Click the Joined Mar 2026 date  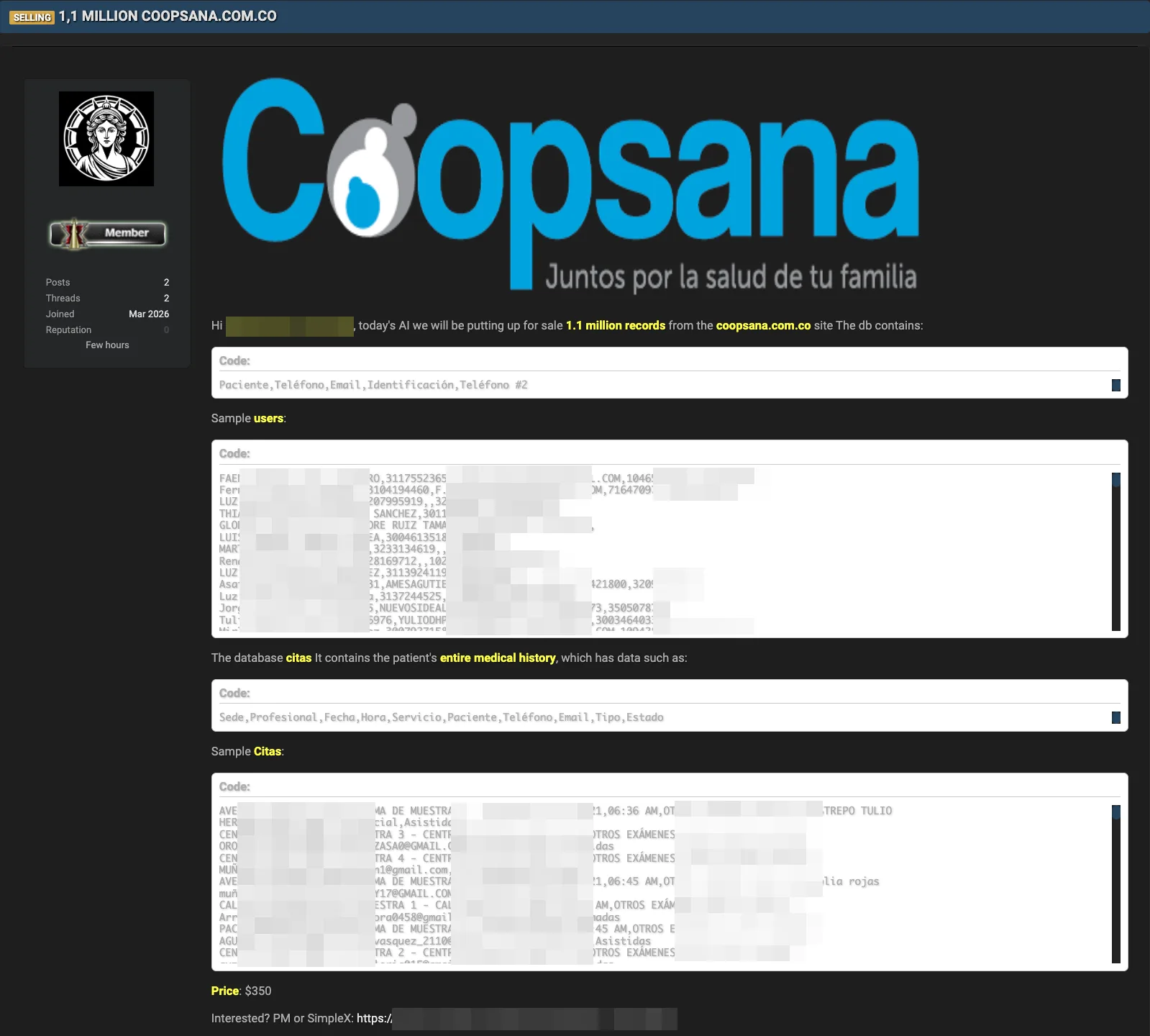click(148, 314)
